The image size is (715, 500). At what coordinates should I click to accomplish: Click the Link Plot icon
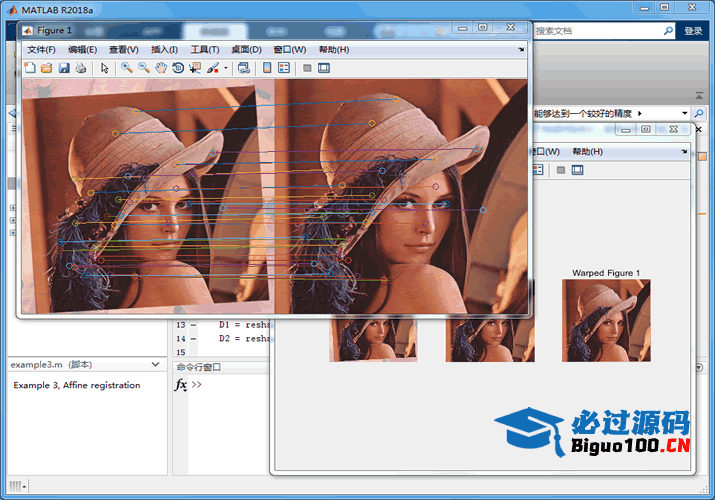[244, 68]
